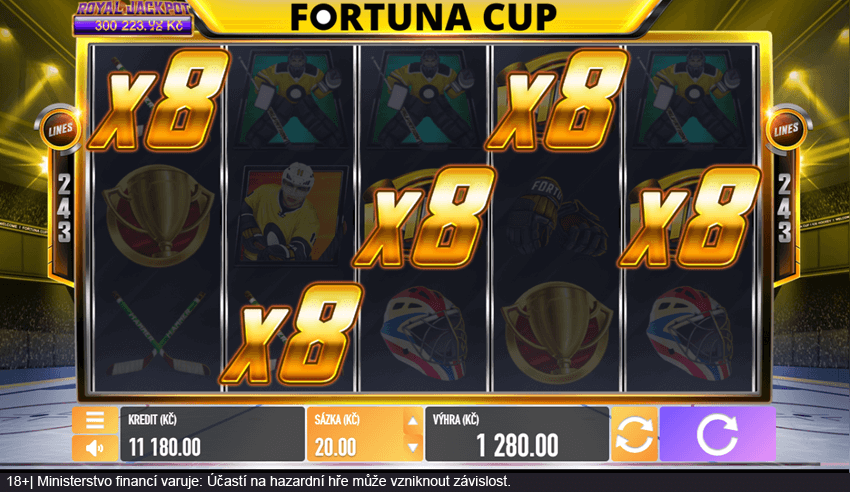Click the Sázka bet amount field
The image size is (850, 492).
click(x=355, y=434)
